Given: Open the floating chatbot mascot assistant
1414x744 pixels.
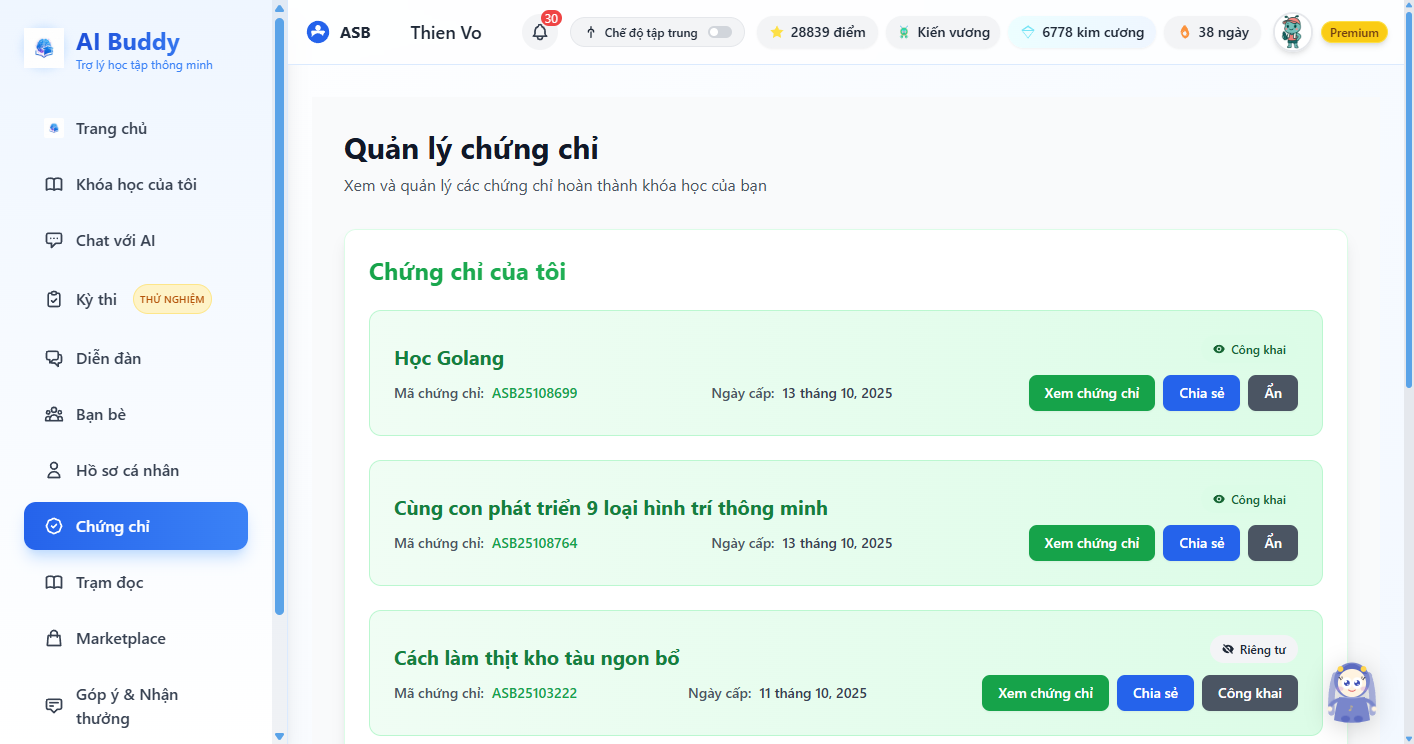Looking at the screenshot, I should (x=1351, y=692).
